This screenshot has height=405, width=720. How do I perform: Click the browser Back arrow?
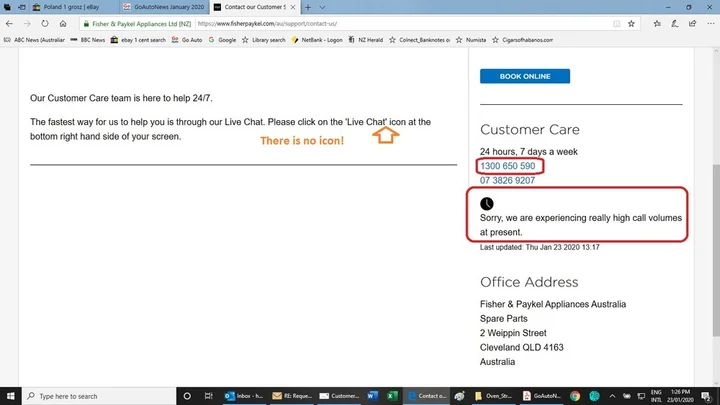9,22
